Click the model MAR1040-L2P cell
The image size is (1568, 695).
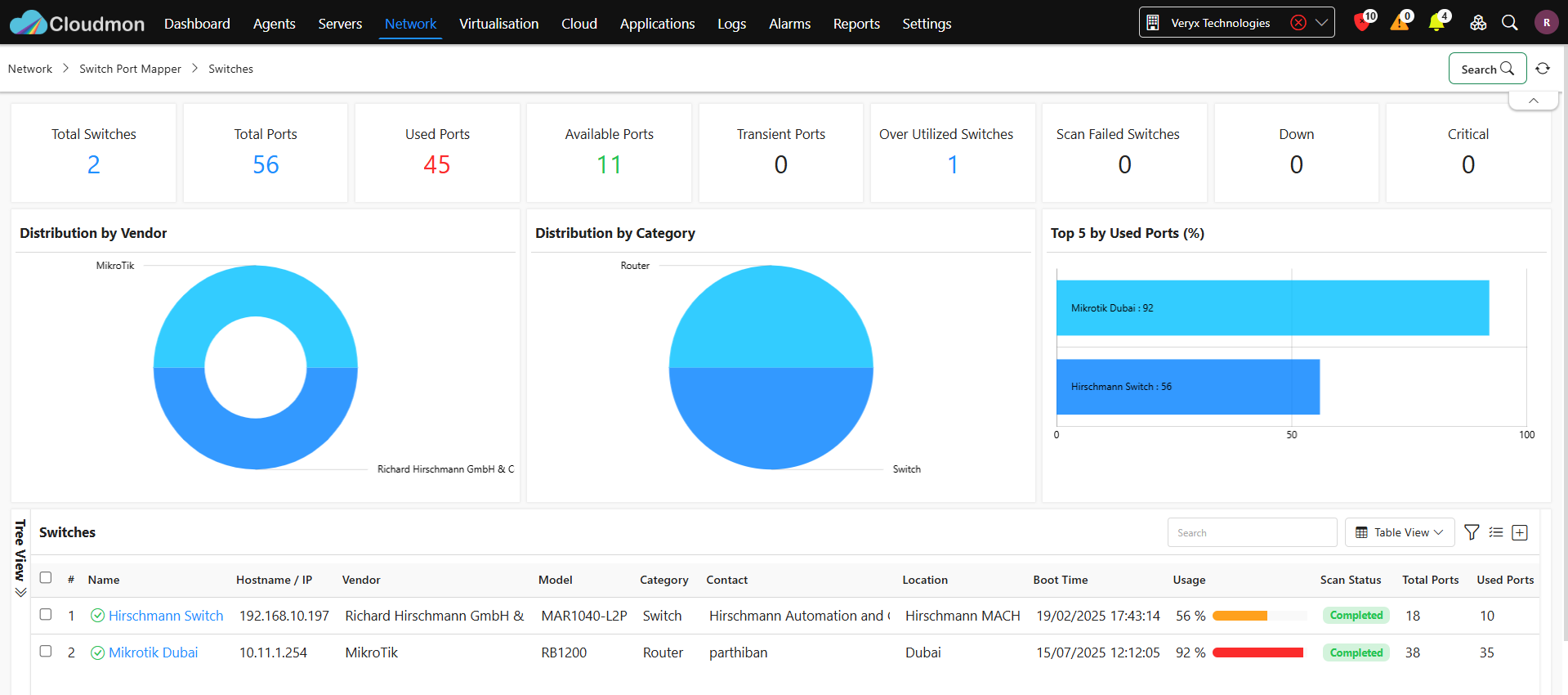click(584, 616)
